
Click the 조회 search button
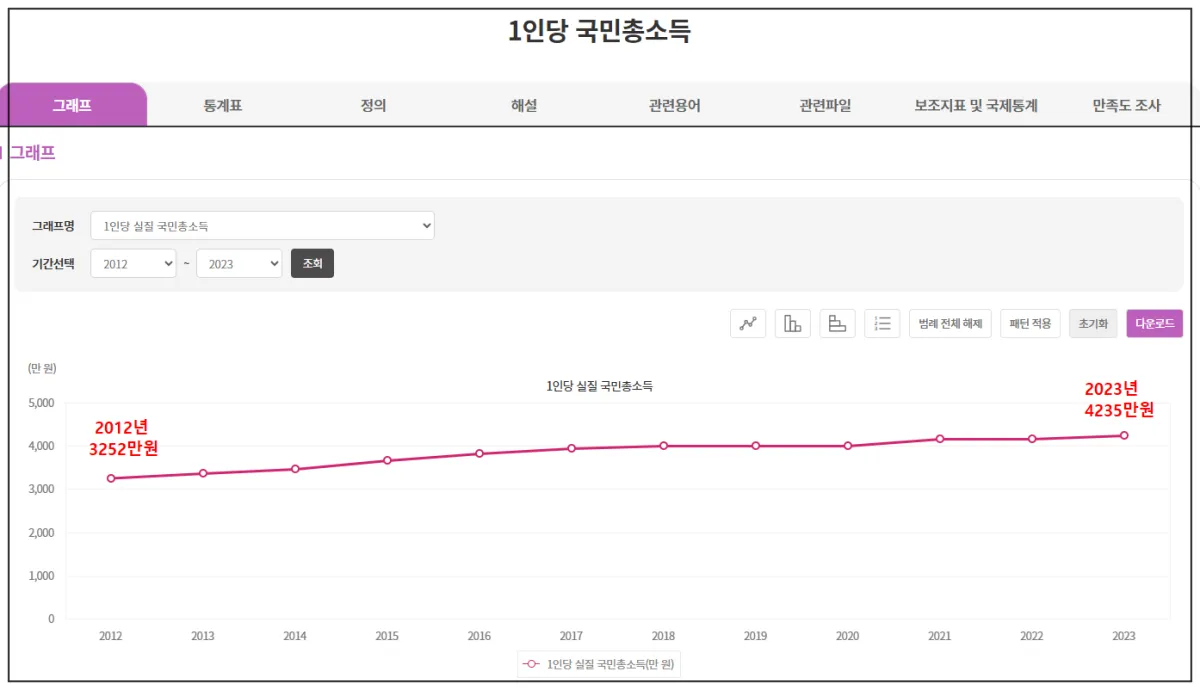click(312, 263)
